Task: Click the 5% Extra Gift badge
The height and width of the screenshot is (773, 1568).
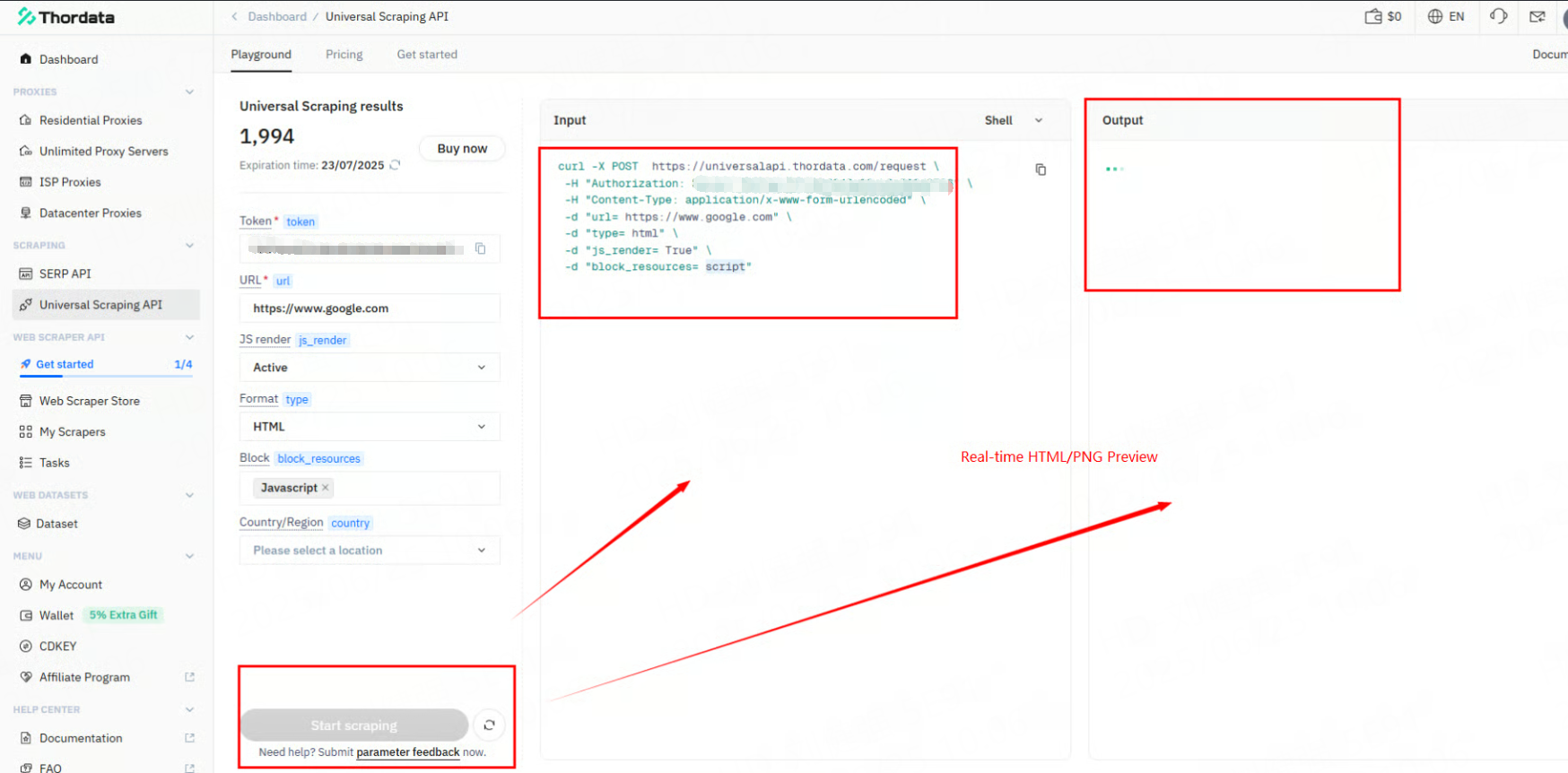Action: coord(123,615)
